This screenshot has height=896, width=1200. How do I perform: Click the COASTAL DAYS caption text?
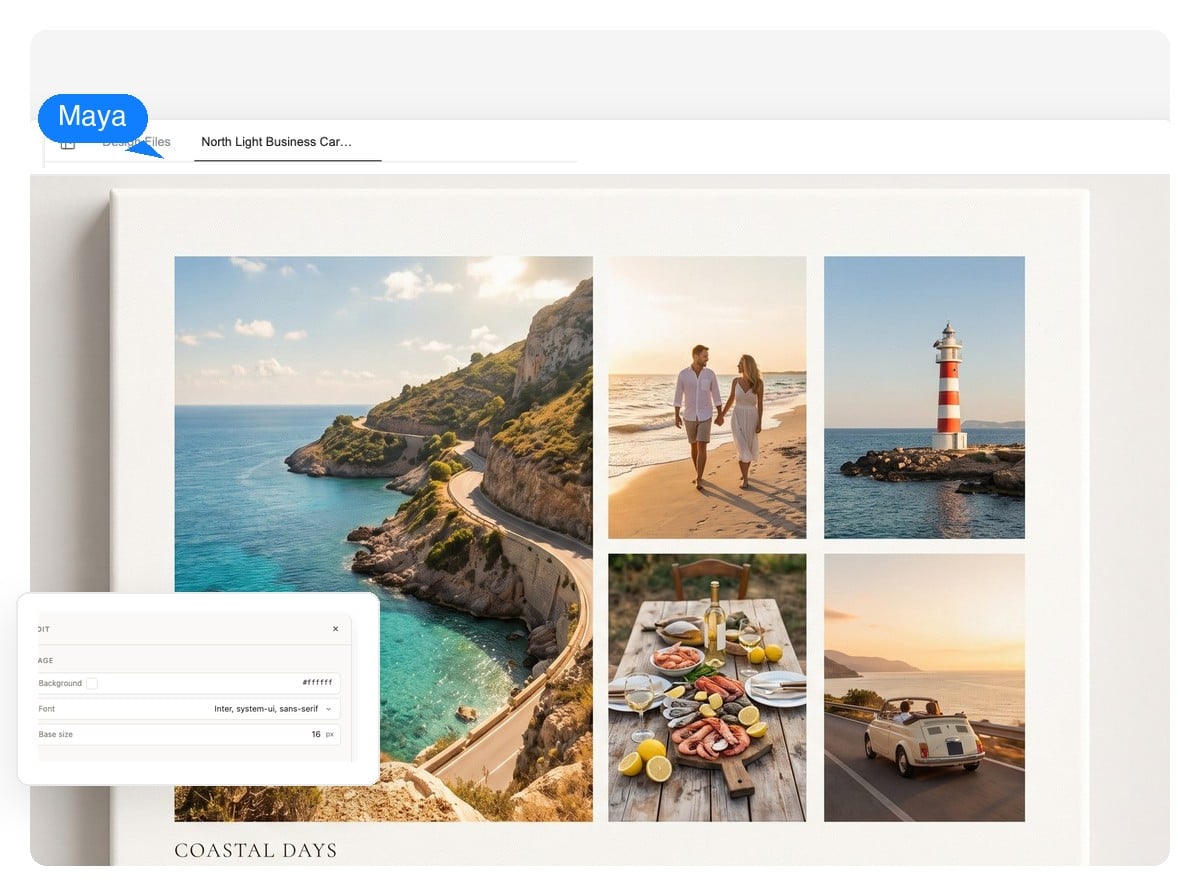click(256, 851)
